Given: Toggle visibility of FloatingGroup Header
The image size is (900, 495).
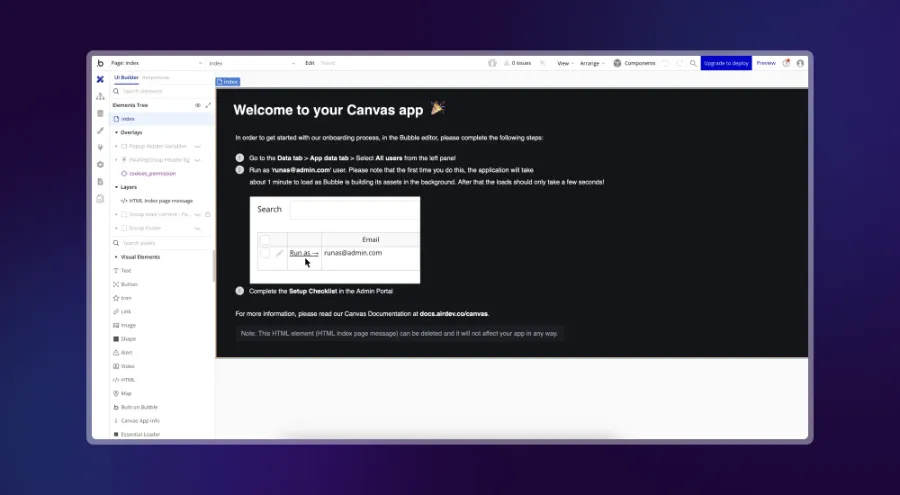Looking at the screenshot, I should click(x=197, y=160).
